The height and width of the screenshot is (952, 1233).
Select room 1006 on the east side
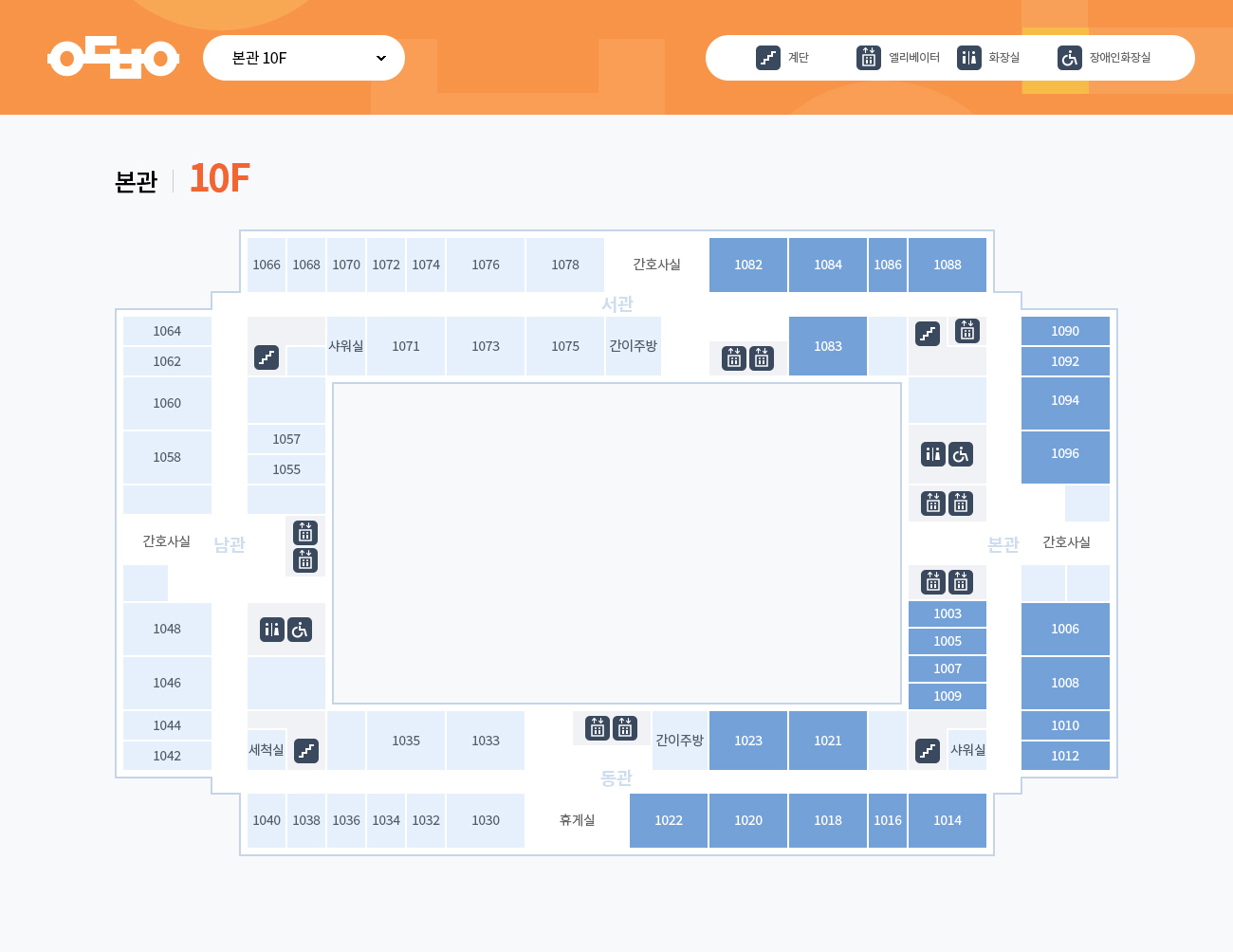point(1065,629)
